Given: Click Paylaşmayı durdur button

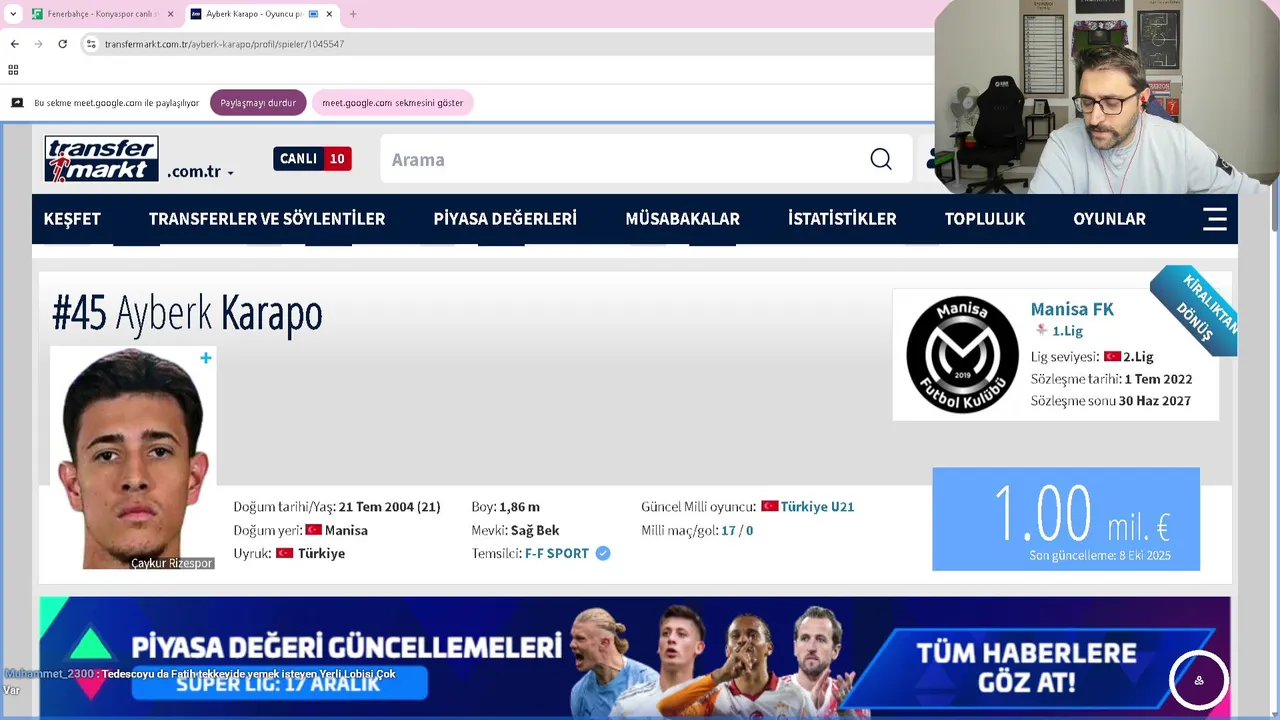Looking at the screenshot, I should [258, 103].
